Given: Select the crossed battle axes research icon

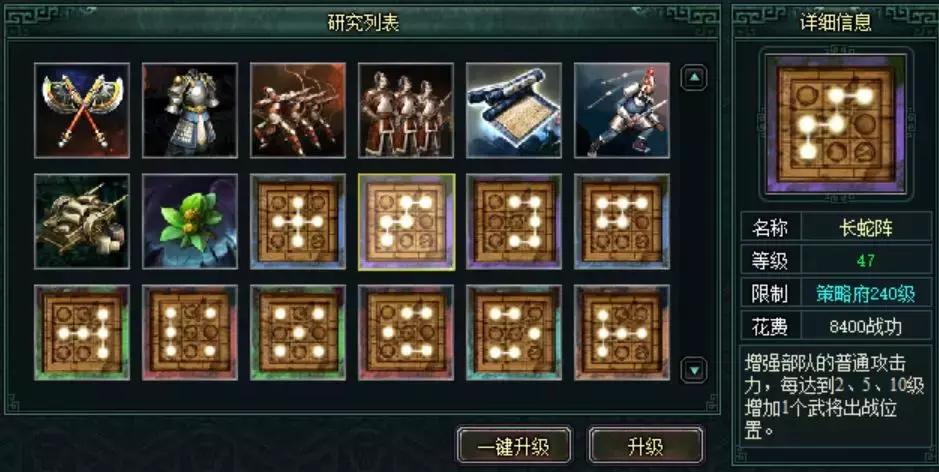Looking at the screenshot, I should pyautogui.click(x=82, y=110).
